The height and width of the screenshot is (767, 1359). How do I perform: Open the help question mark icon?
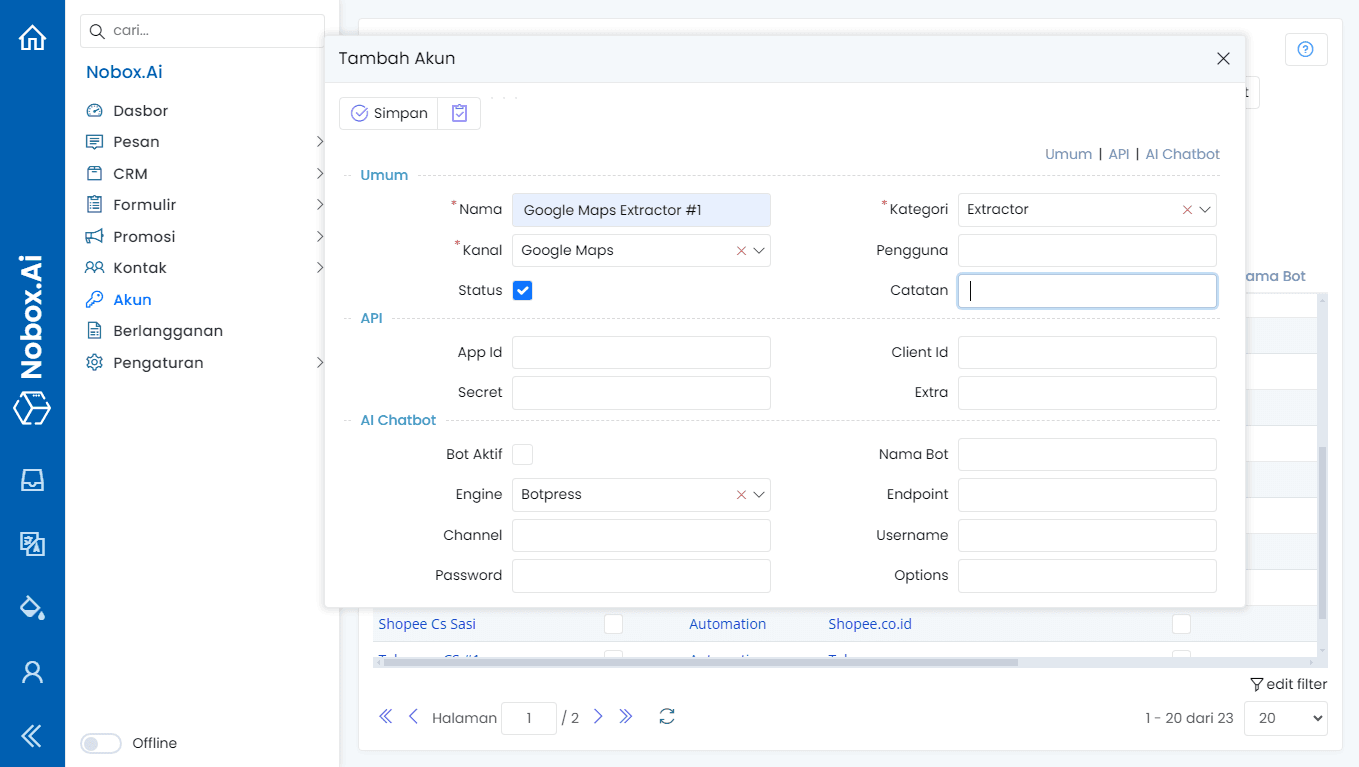click(1306, 49)
